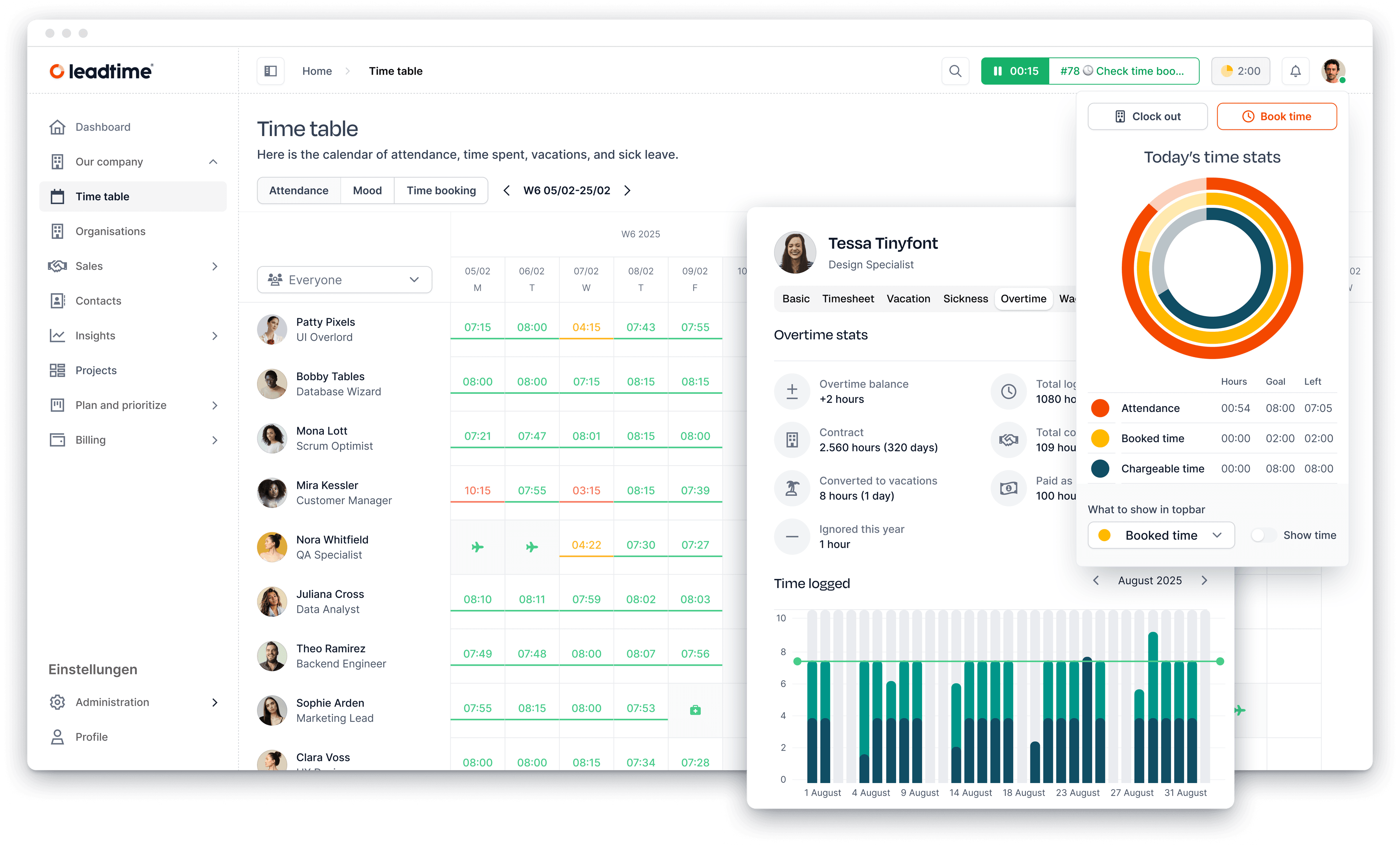Open the Booked time topbar dropdown
This screenshot has width=1400, height=845.
tap(1161, 535)
